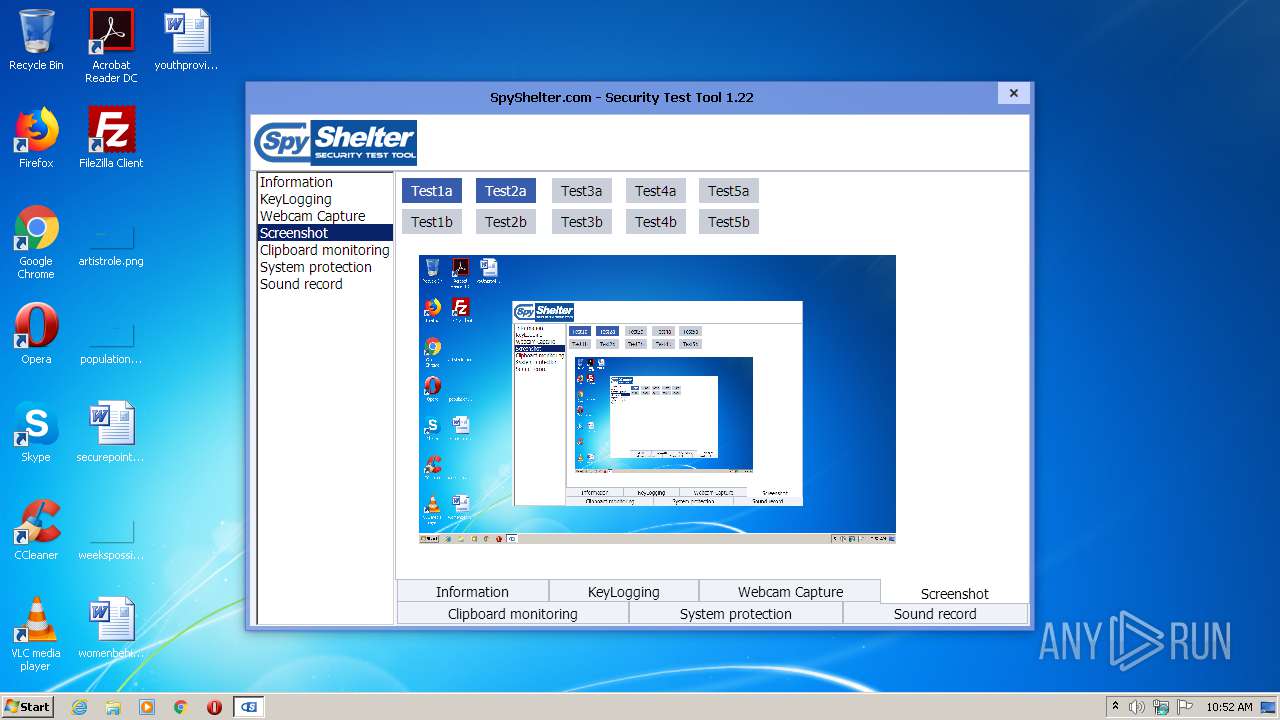Switch to System protection bottom tab

(x=736, y=614)
